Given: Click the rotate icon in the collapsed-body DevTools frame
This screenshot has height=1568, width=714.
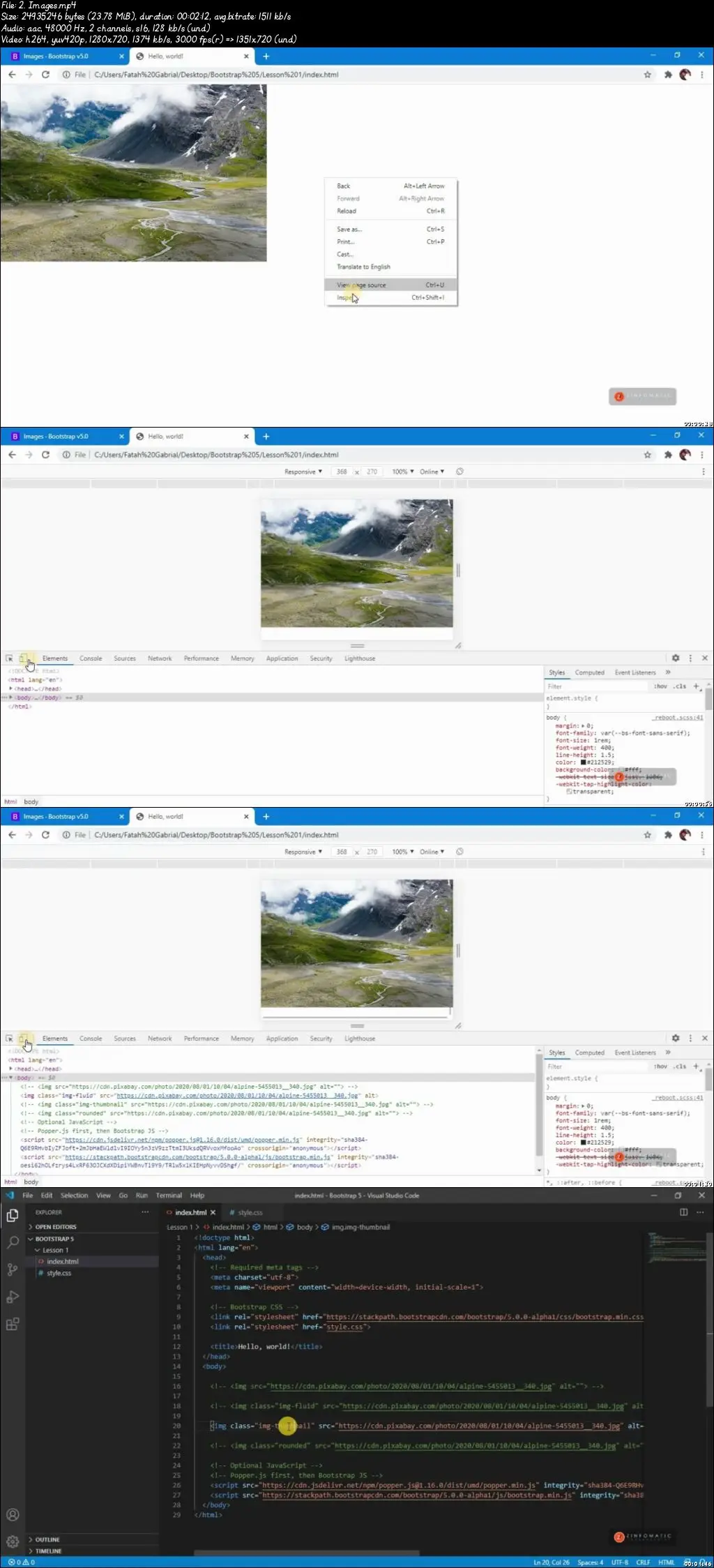Looking at the screenshot, I should click(x=460, y=472).
